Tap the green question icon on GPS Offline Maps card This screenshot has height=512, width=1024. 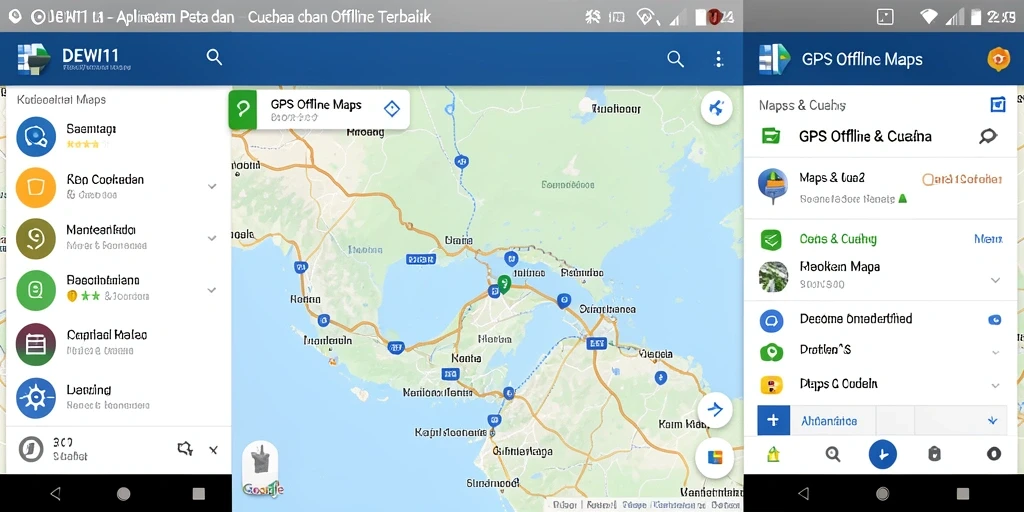tap(242, 109)
